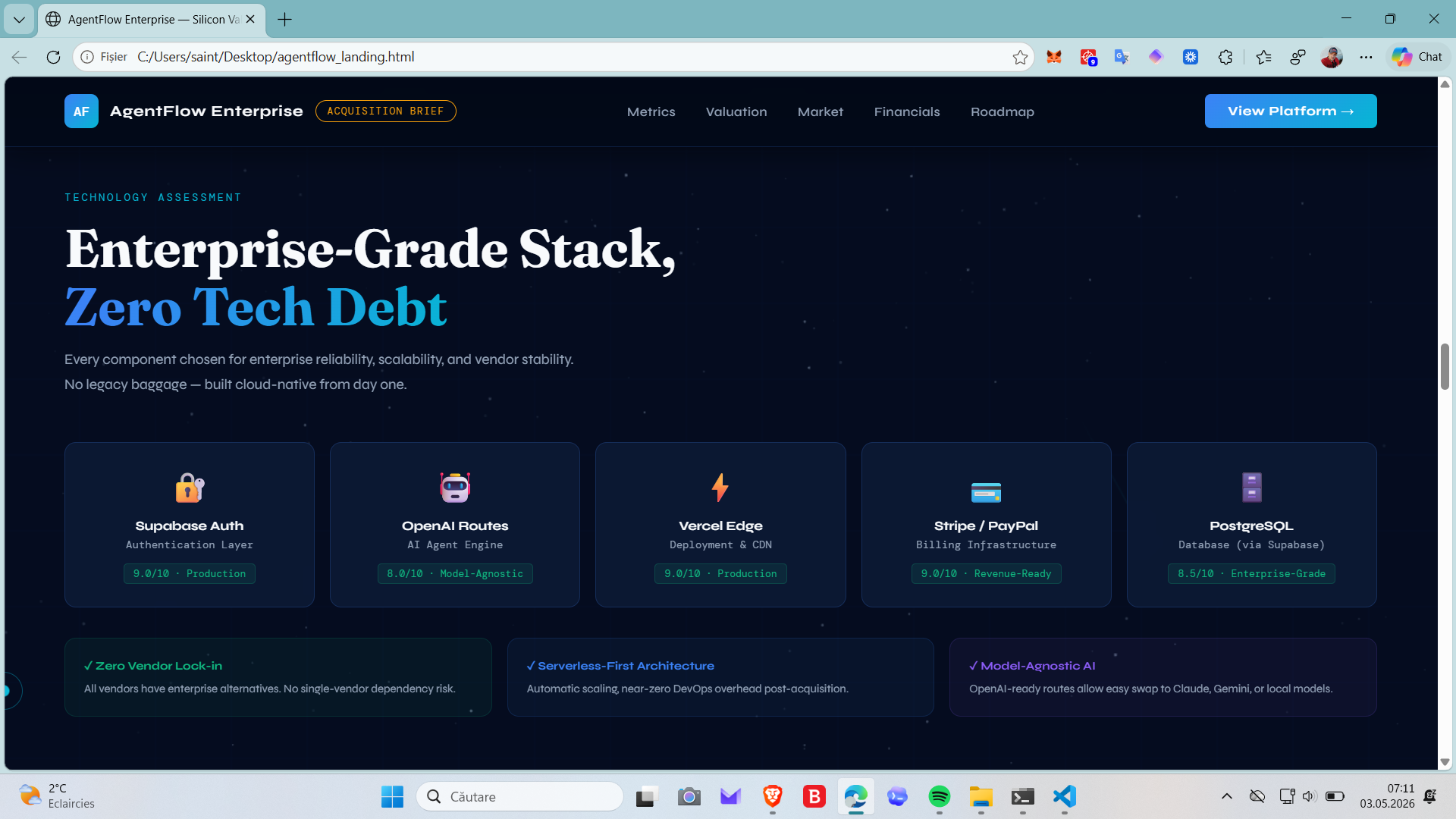Click the Supabase Auth 9.0/10 Production badge
The image size is (1456, 819).
[190, 574]
